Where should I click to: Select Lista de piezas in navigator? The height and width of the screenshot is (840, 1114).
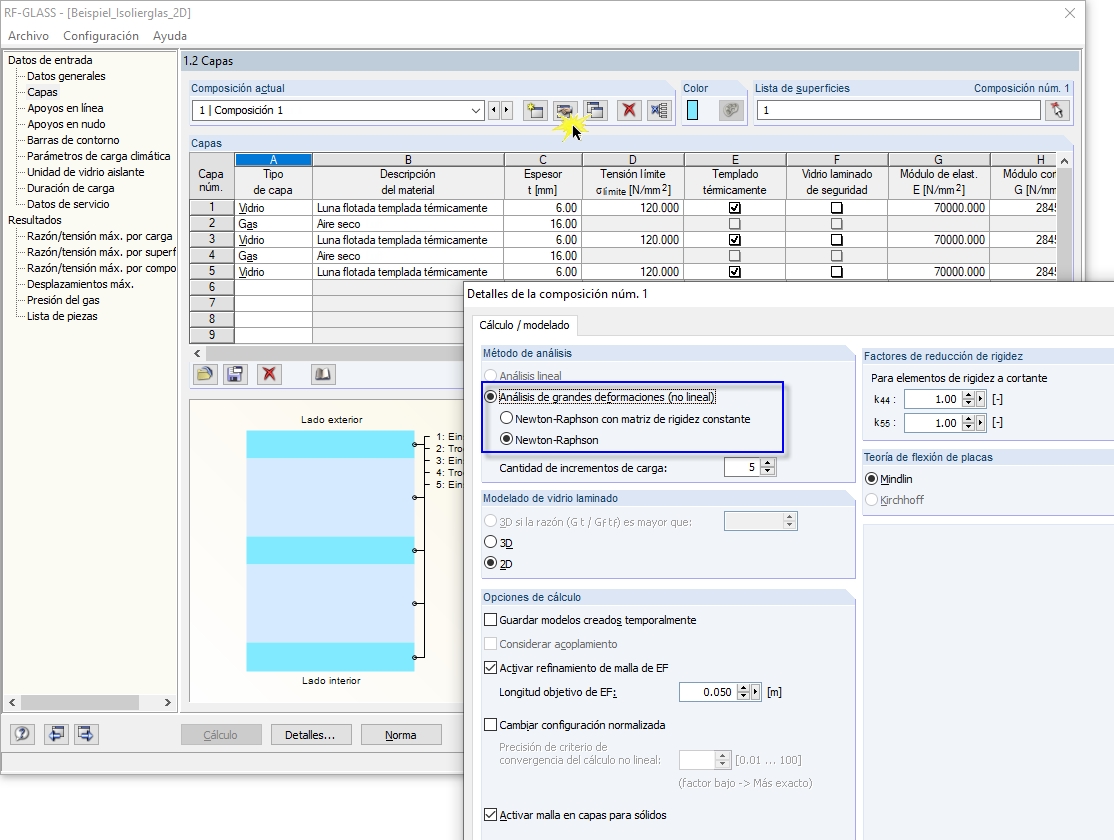click(x=62, y=316)
